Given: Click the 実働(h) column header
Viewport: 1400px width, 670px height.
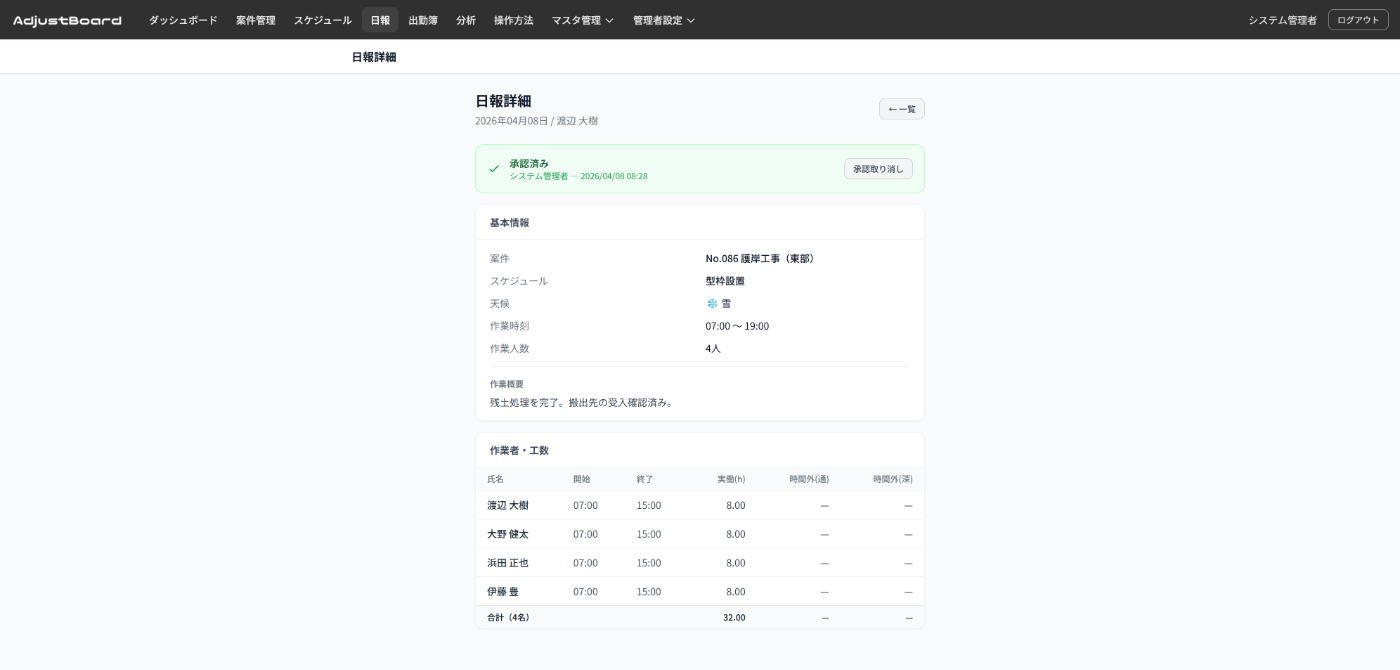Looking at the screenshot, I should [730, 479].
